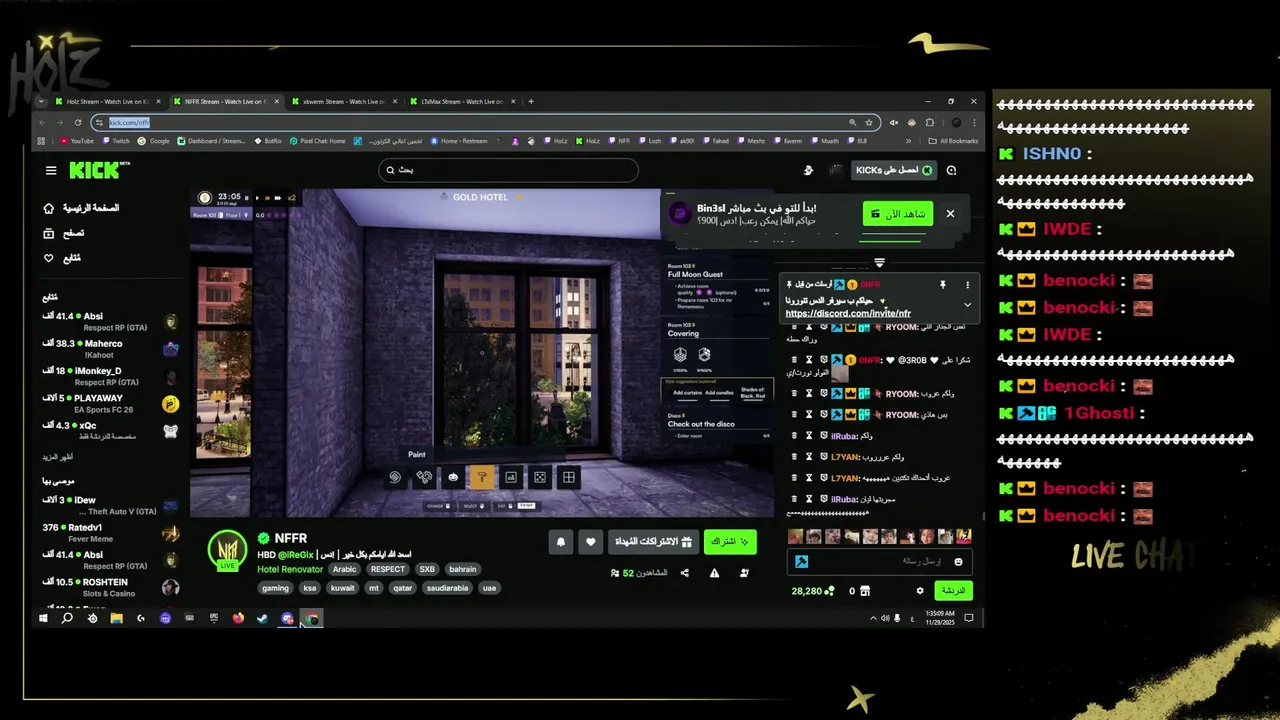Image resolution: width=1280 pixels, height=720 pixels.
Task: Click the taskbar volume speaker icon
Action: click(886, 618)
